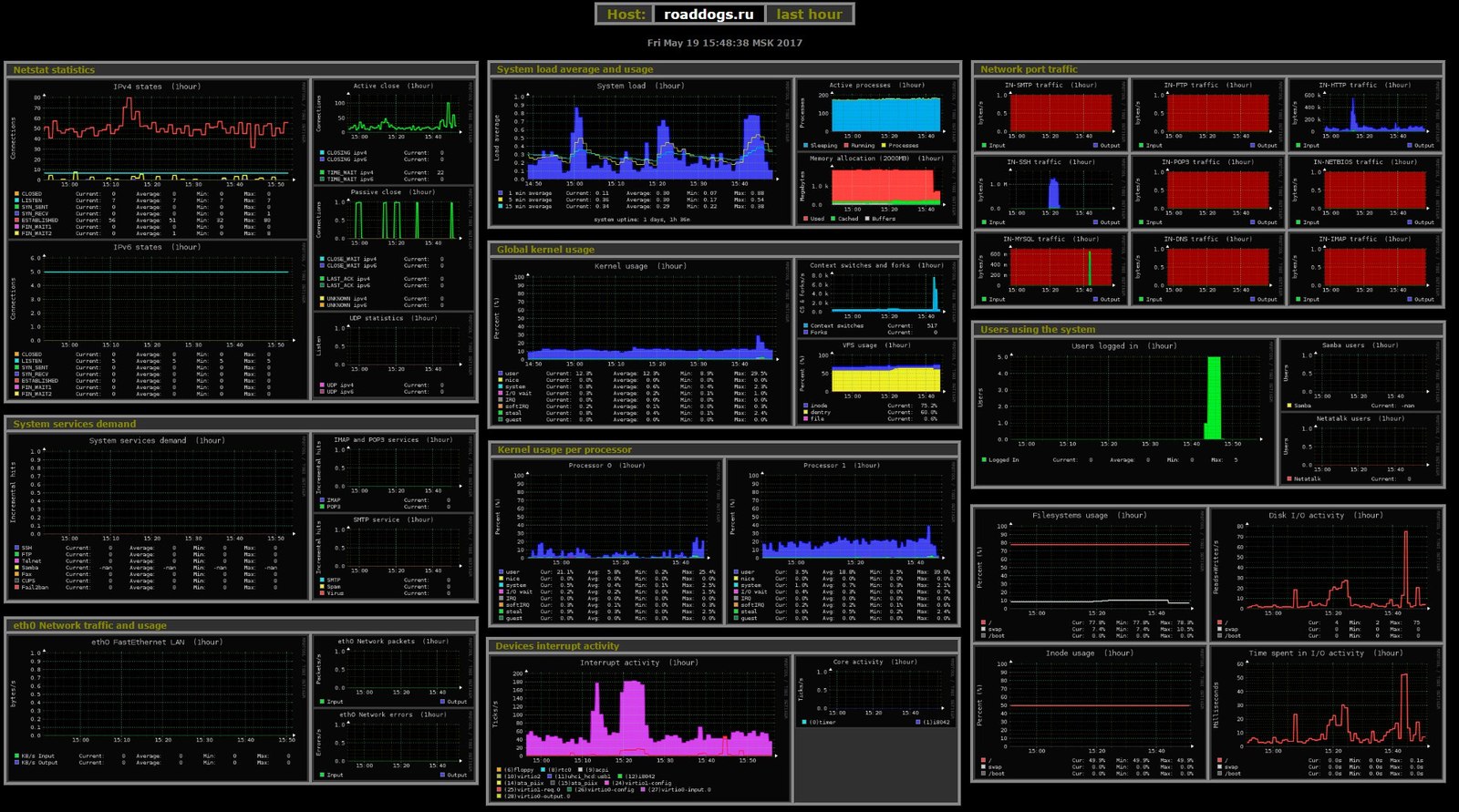Open the Context switches and forks graph
The image size is (1459, 812).
tap(877, 298)
